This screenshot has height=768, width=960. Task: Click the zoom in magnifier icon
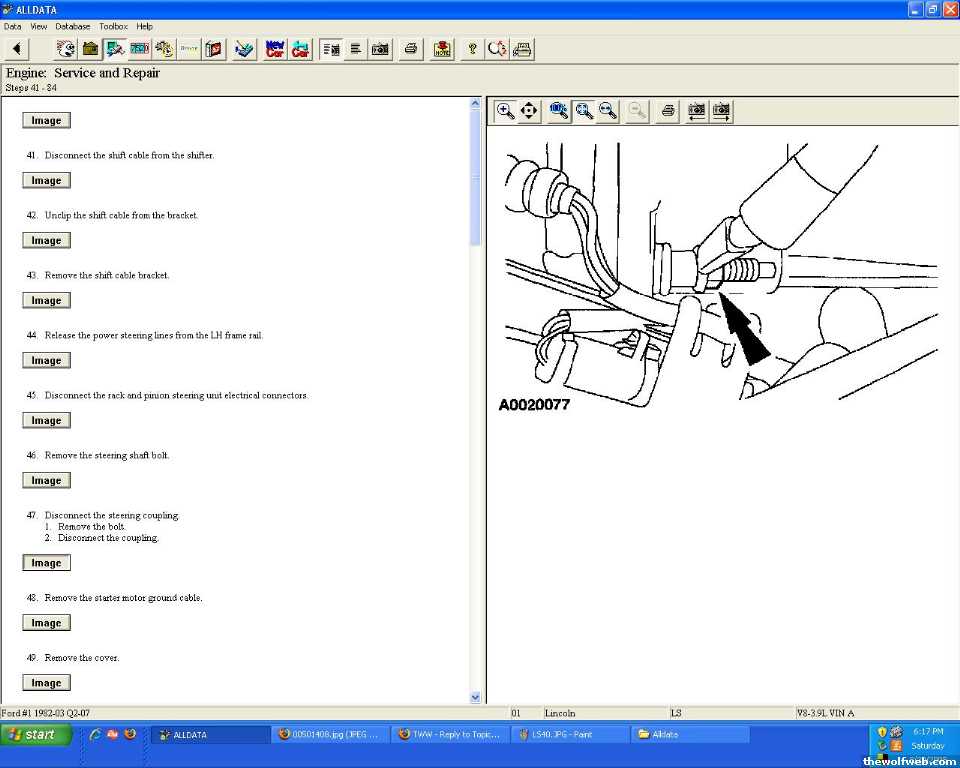[506, 111]
